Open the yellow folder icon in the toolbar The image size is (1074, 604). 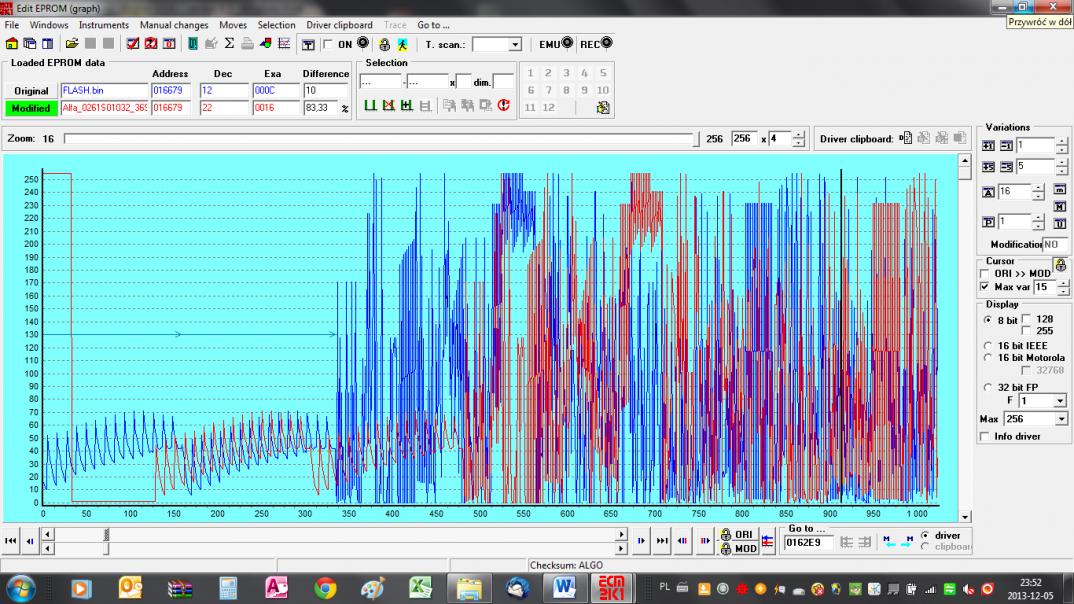tap(72, 44)
